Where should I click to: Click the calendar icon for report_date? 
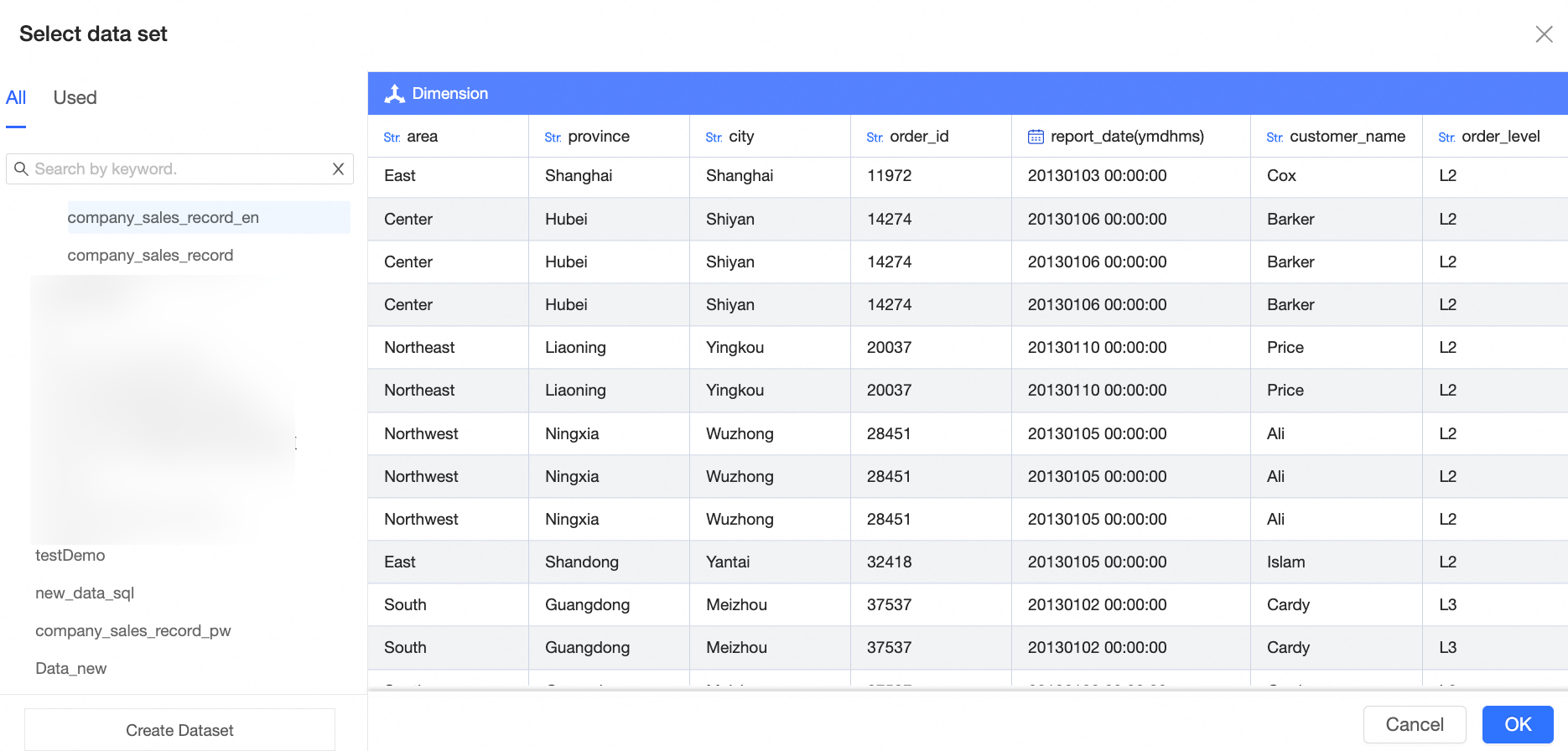1036,137
